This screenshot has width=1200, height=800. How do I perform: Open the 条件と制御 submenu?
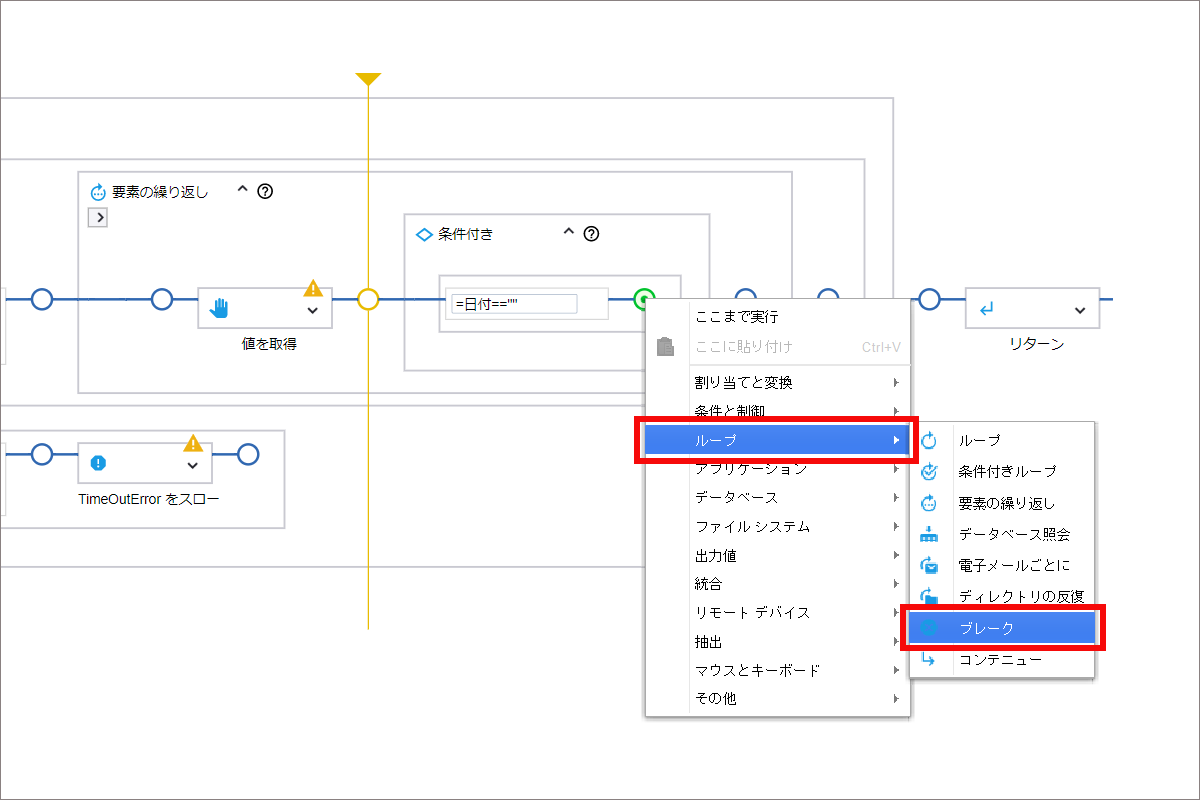(x=778, y=411)
